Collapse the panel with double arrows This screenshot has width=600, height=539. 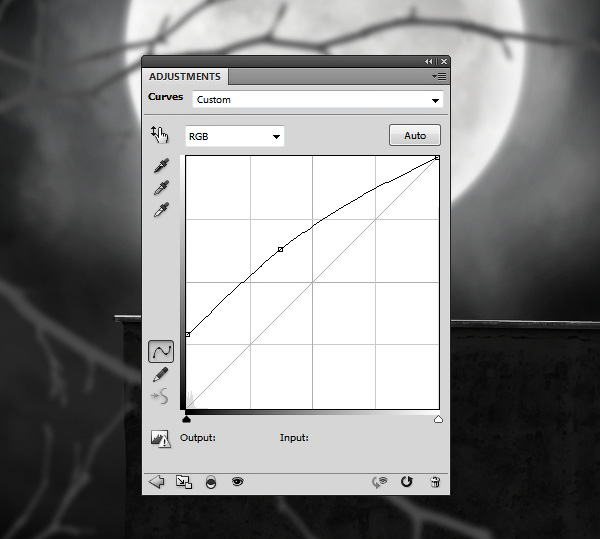point(429,62)
